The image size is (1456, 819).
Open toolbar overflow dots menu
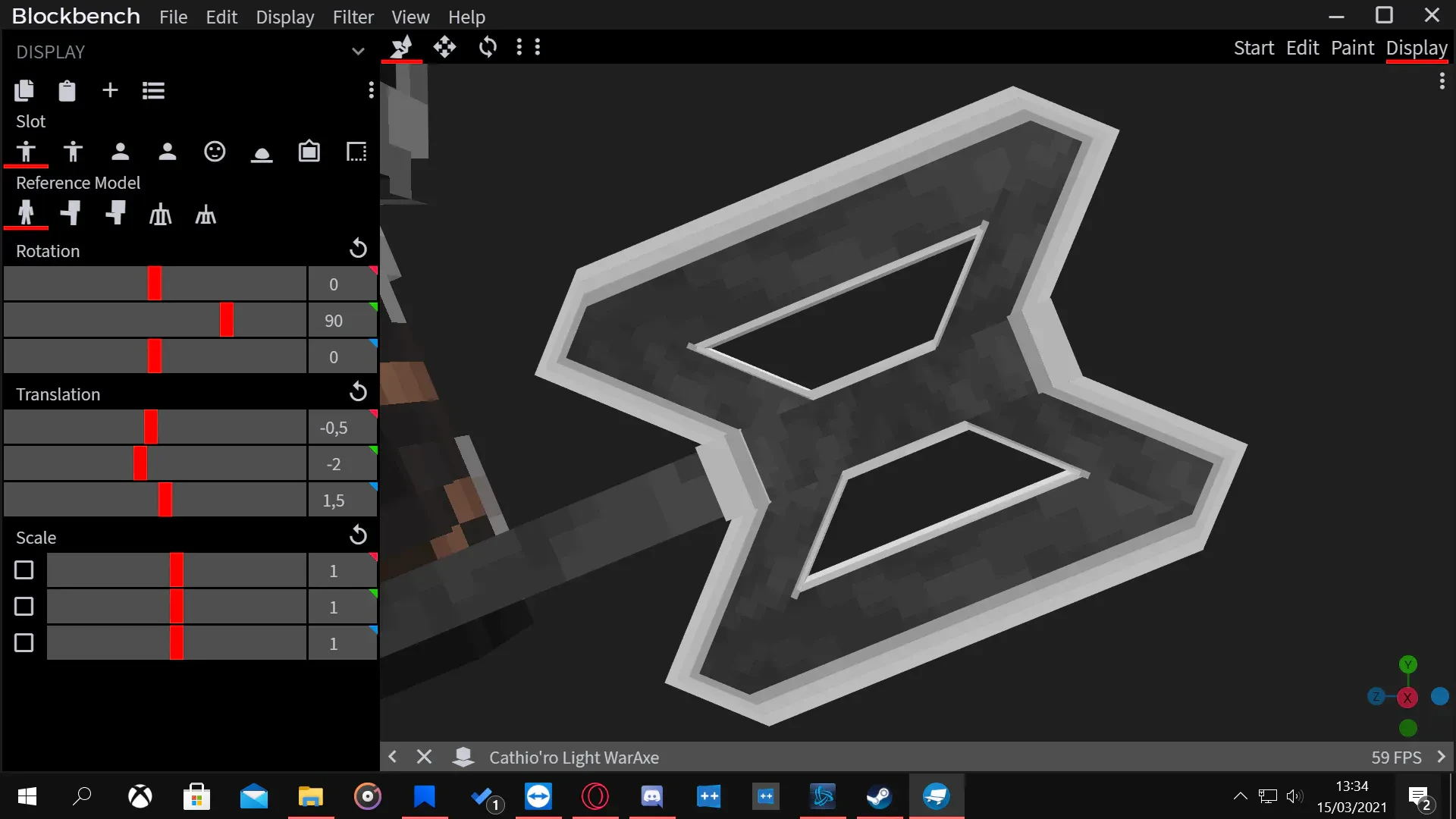(x=528, y=47)
